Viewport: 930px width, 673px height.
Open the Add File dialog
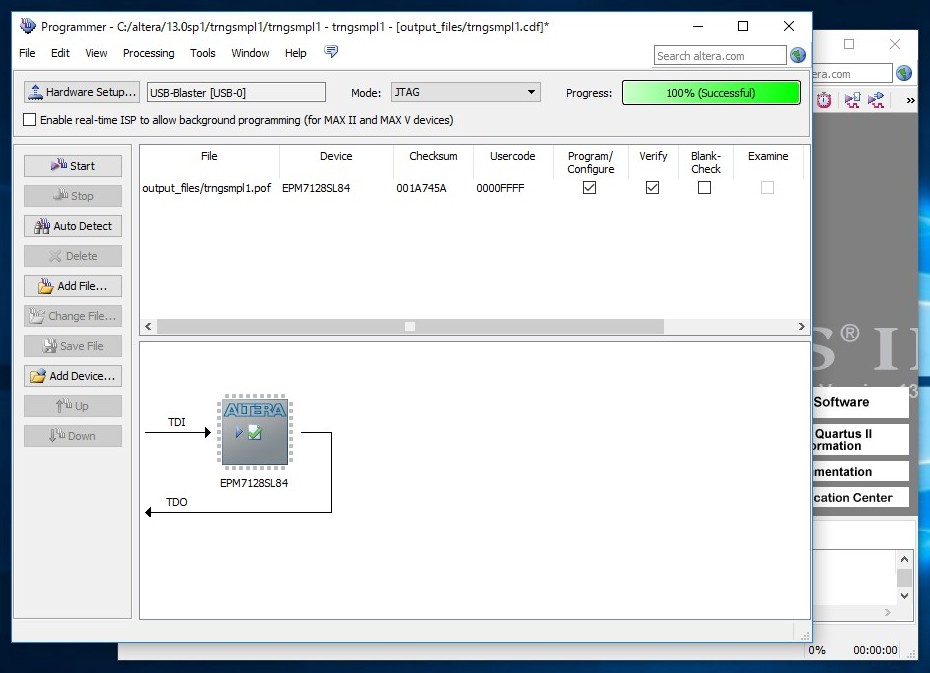point(73,286)
